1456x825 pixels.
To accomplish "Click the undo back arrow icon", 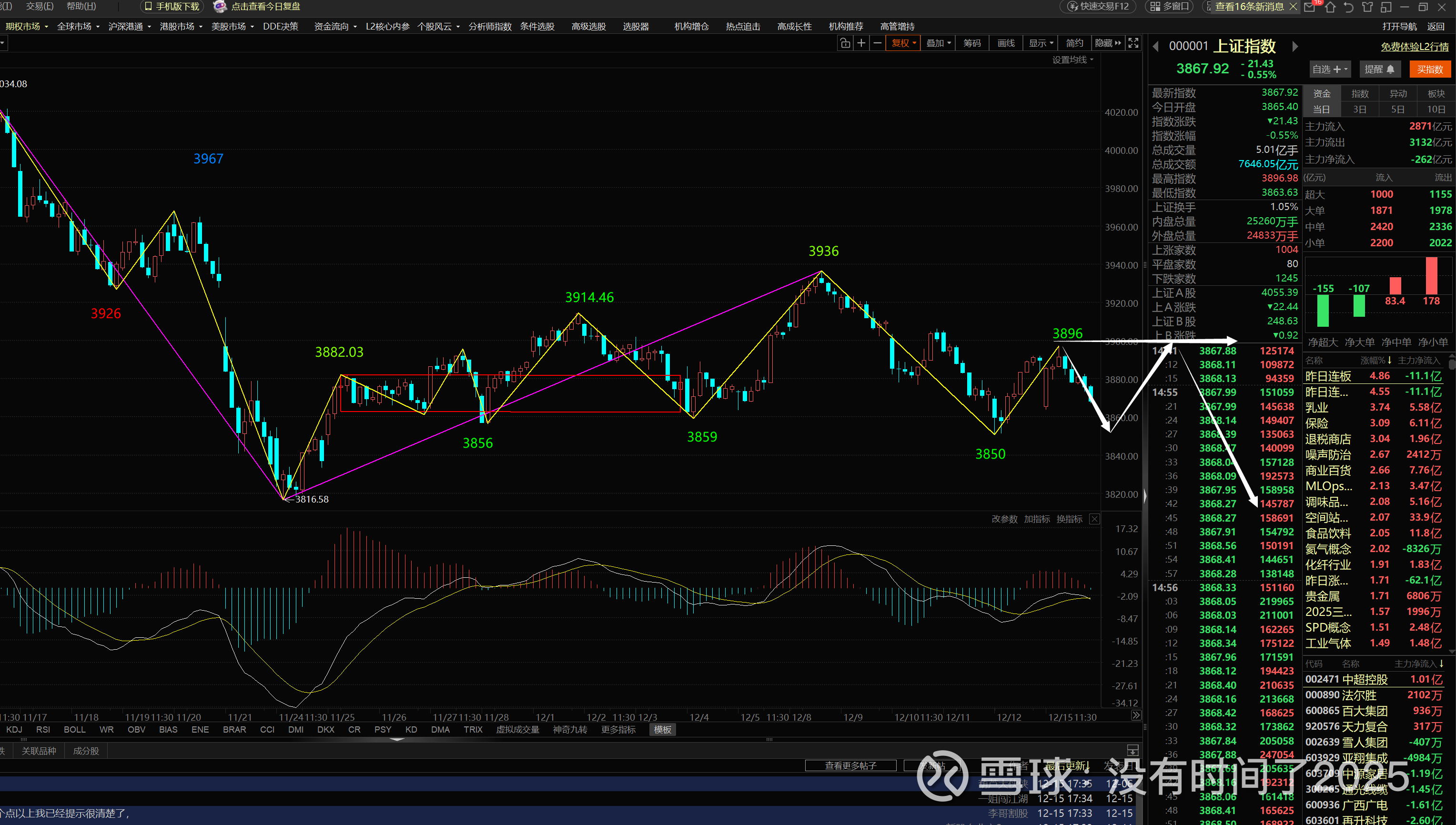I will (x=1349, y=7).
